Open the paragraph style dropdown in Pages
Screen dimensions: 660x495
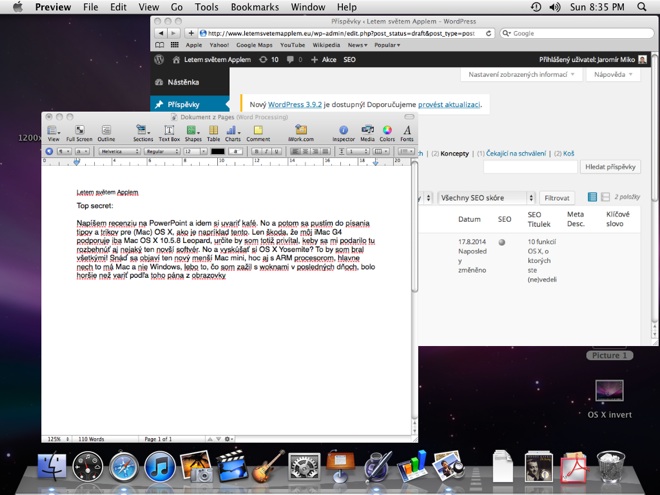point(64,151)
